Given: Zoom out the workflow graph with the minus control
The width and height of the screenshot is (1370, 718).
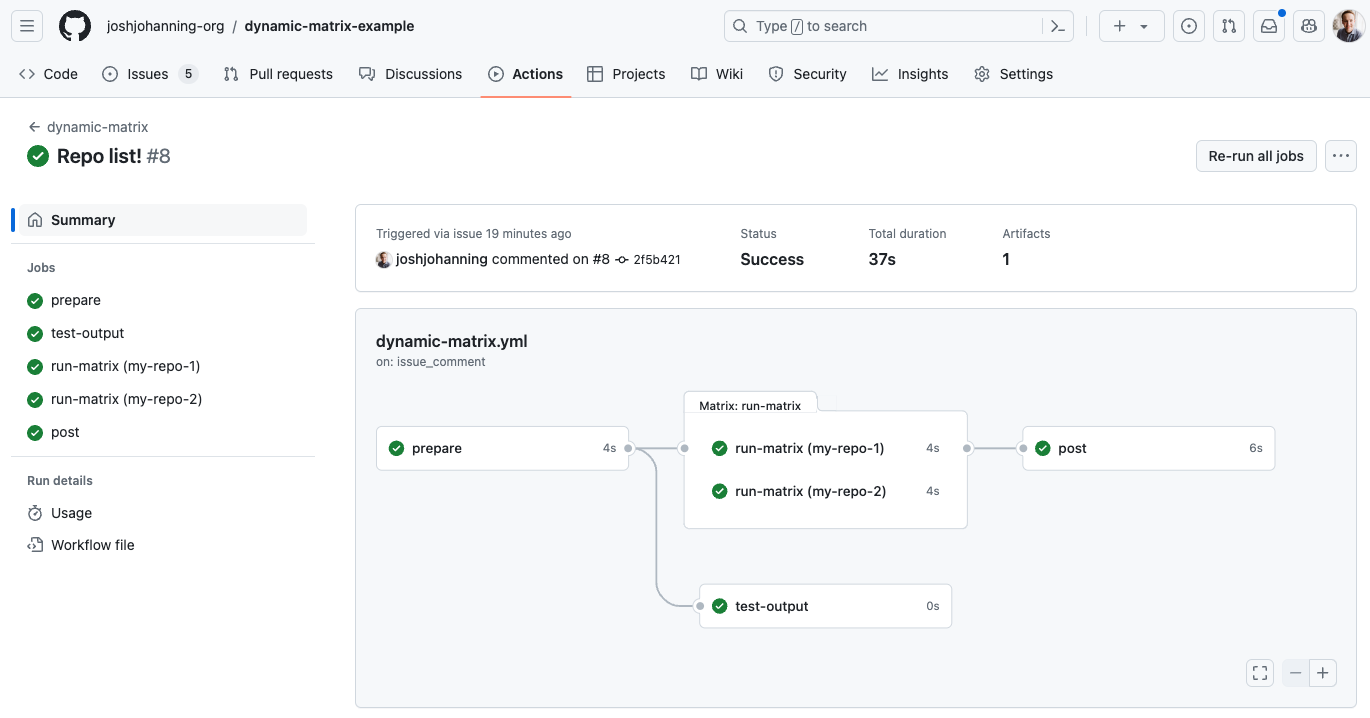Looking at the screenshot, I should tap(1295, 672).
